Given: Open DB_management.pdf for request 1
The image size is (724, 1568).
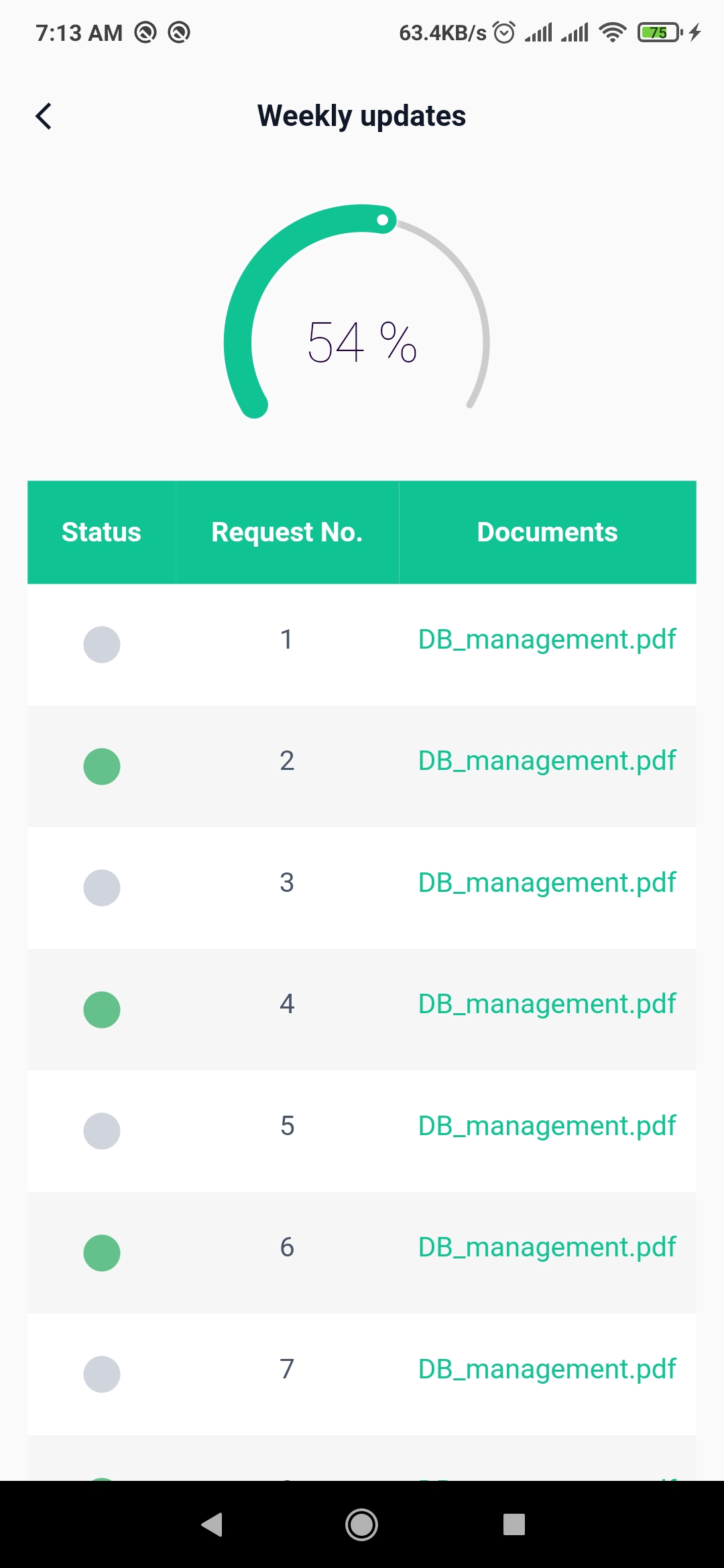Looking at the screenshot, I should click(x=547, y=639).
